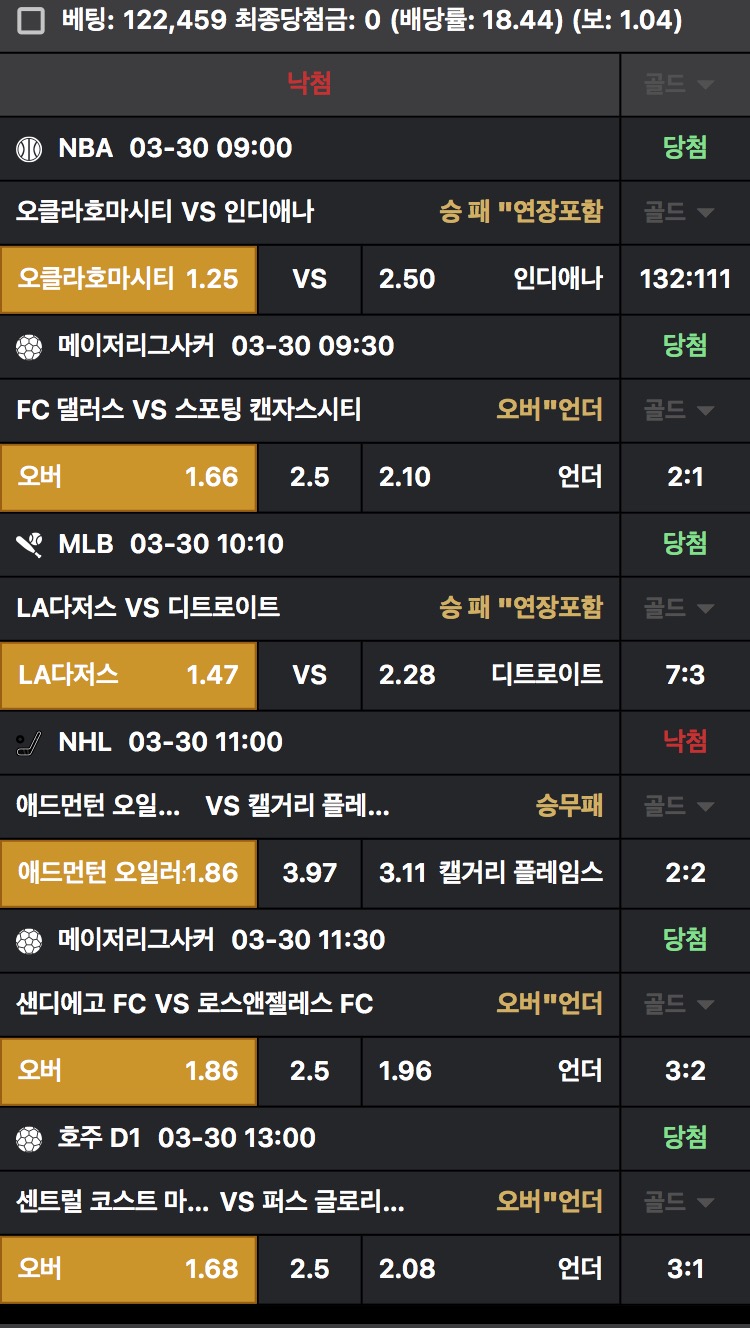Click the soccer ball icon for 03-30 09:30 match
Image resolution: width=750 pixels, height=1328 pixels.
(30, 347)
